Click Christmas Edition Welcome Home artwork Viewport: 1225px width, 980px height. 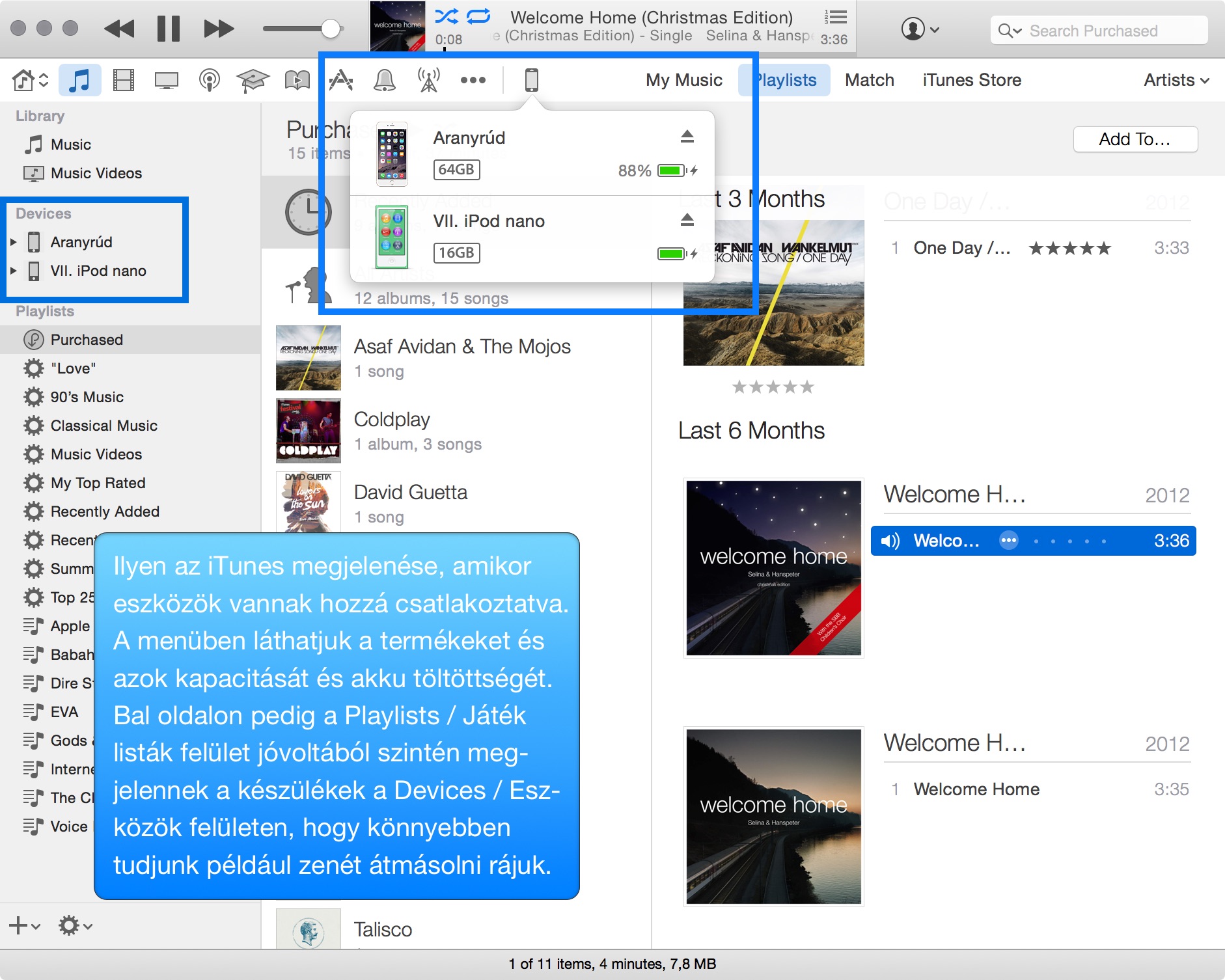(x=774, y=568)
